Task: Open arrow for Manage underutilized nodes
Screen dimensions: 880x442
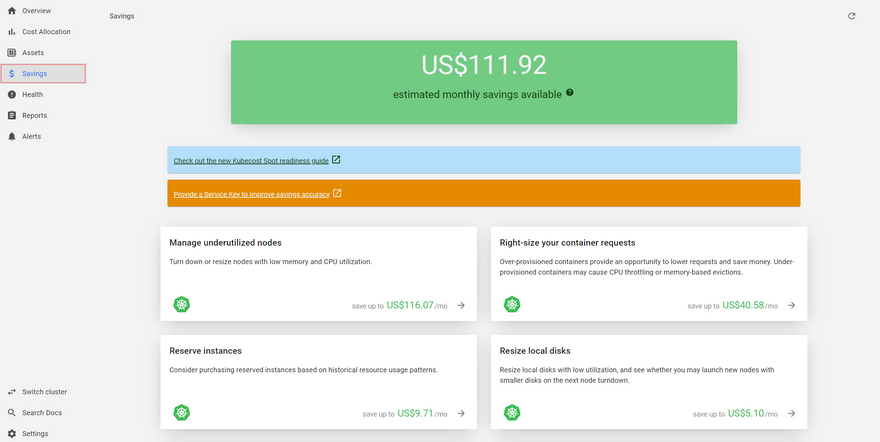Action: [x=461, y=305]
